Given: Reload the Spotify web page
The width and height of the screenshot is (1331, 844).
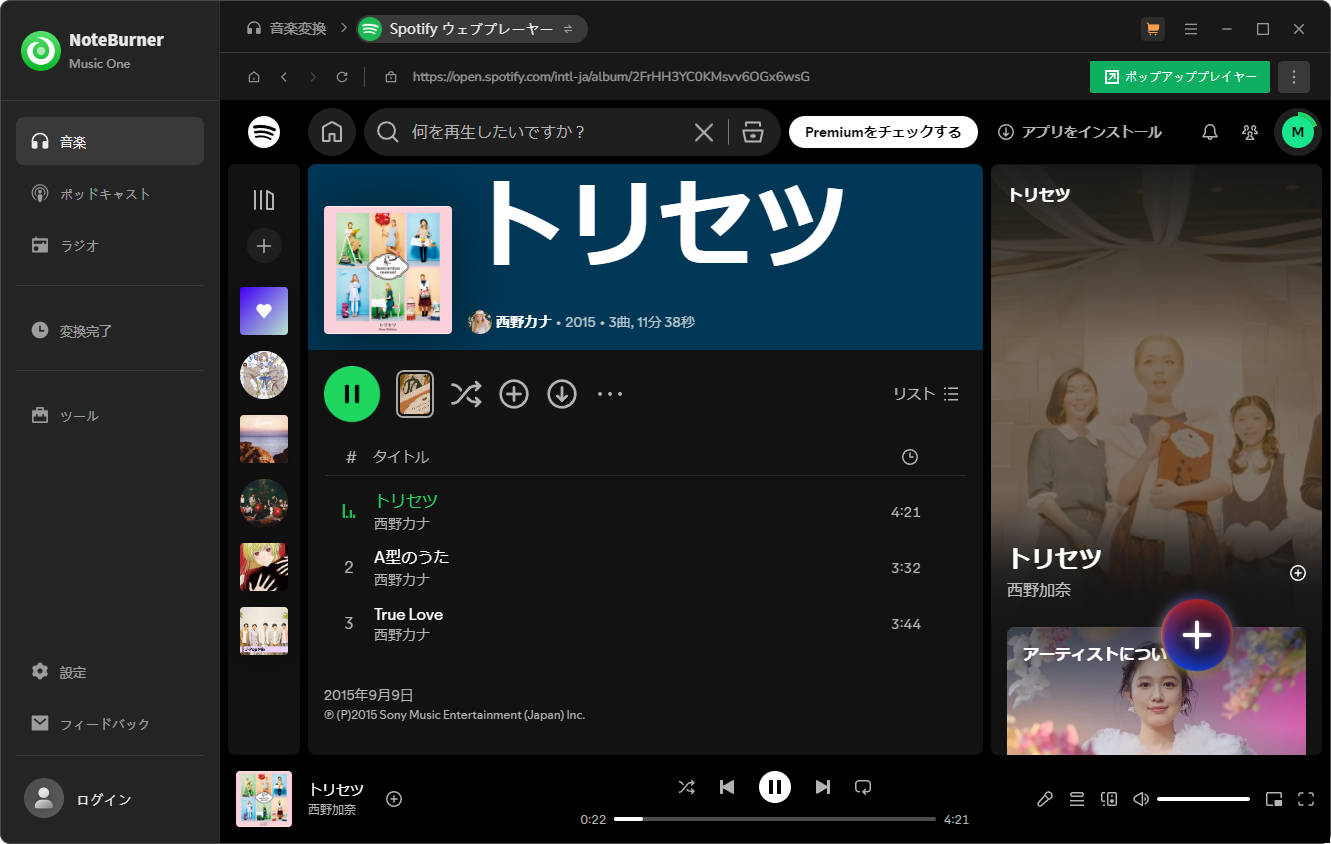Looking at the screenshot, I should [x=342, y=77].
